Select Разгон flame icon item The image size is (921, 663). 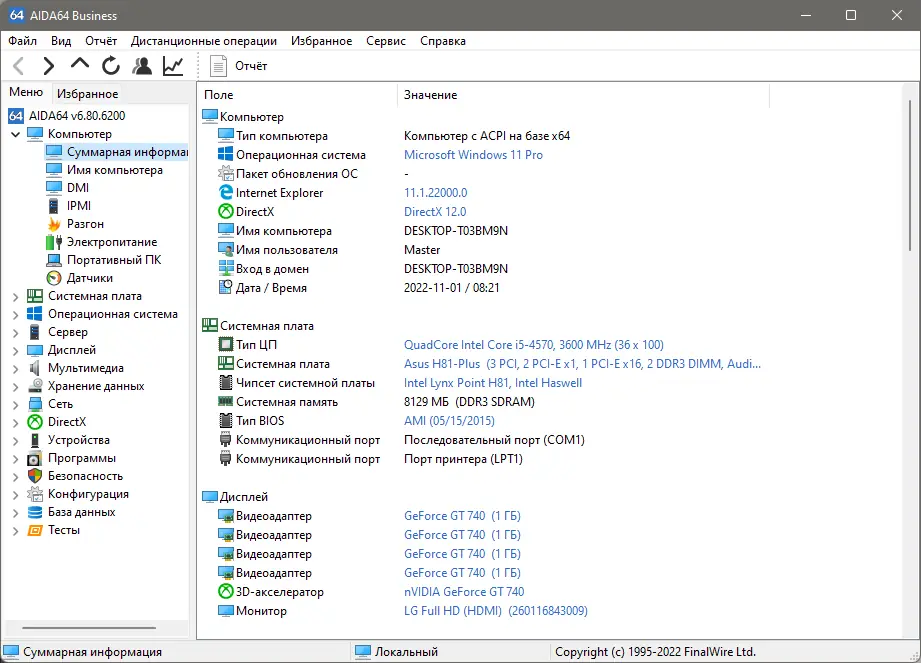point(54,224)
